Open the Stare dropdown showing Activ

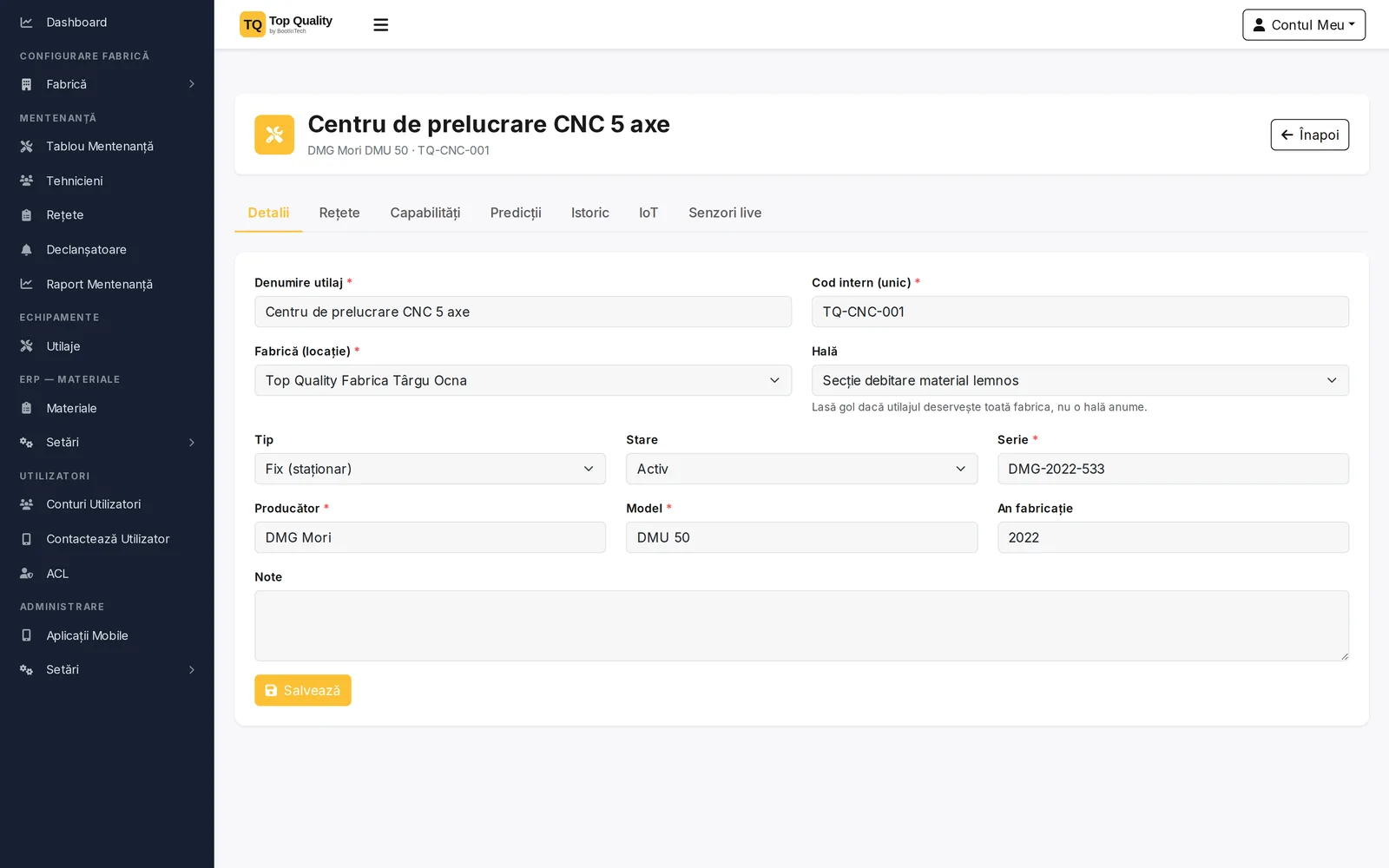point(801,469)
